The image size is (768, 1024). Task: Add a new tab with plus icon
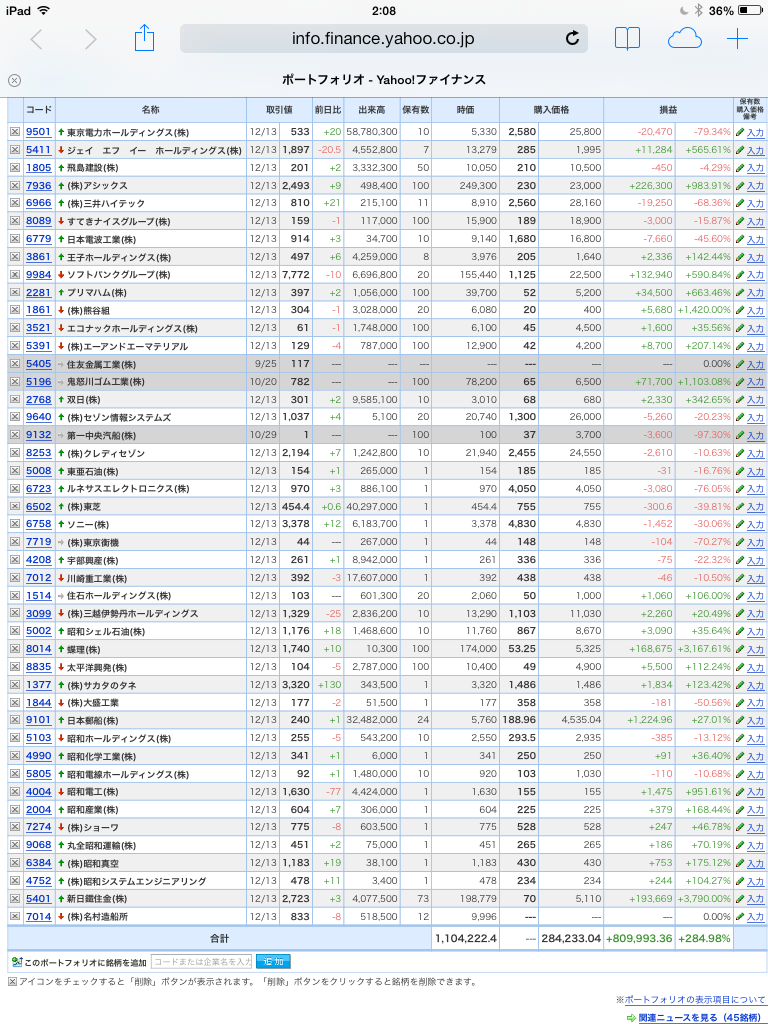737,39
